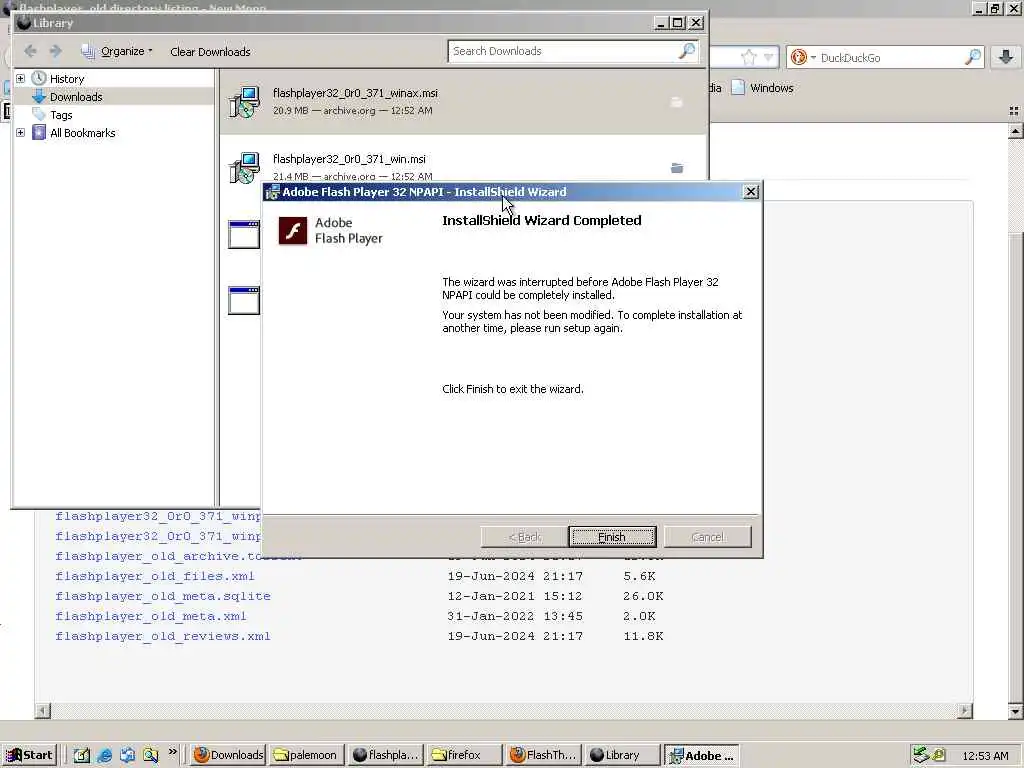The width and height of the screenshot is (1024, 768).
Task: Expand the History tree node
Action: click(20, 78)
